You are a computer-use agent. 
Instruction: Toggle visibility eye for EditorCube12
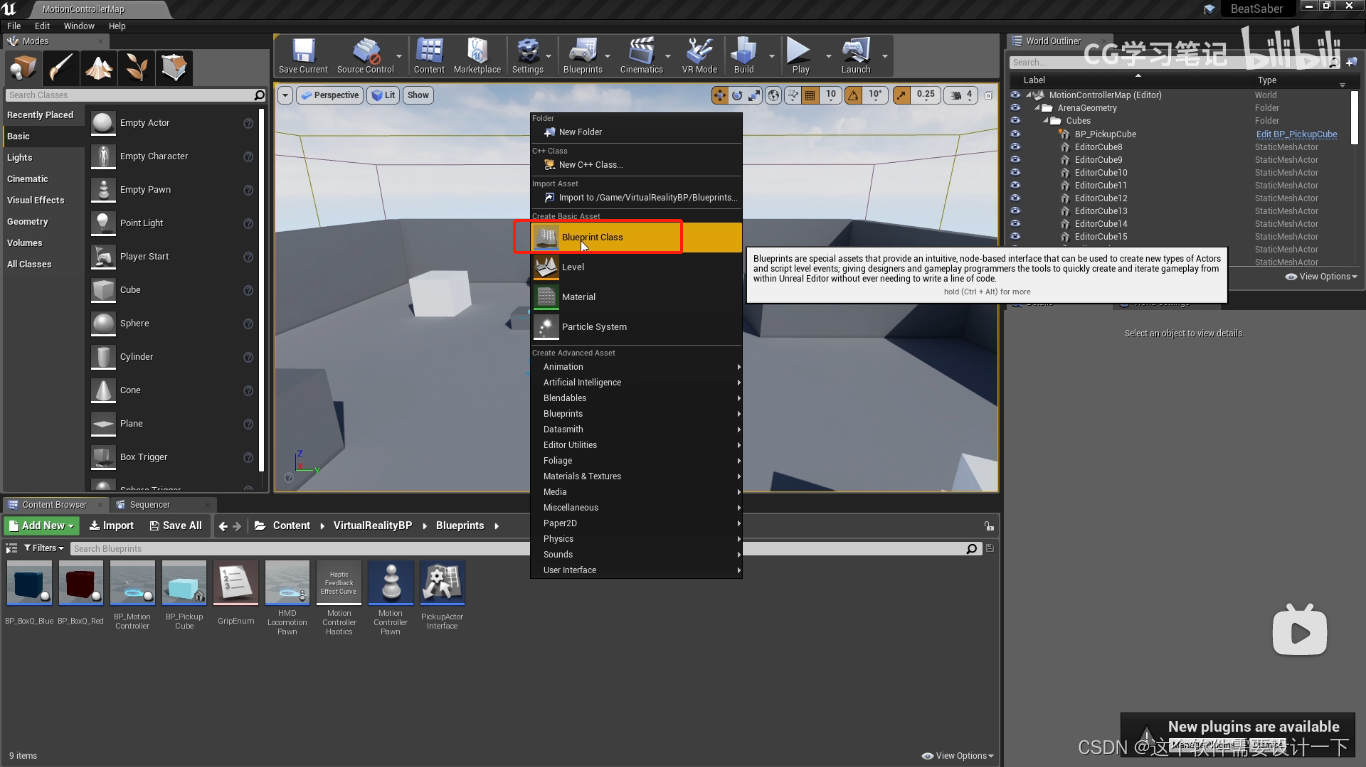pyautogui.click(x=1016, y=198)
